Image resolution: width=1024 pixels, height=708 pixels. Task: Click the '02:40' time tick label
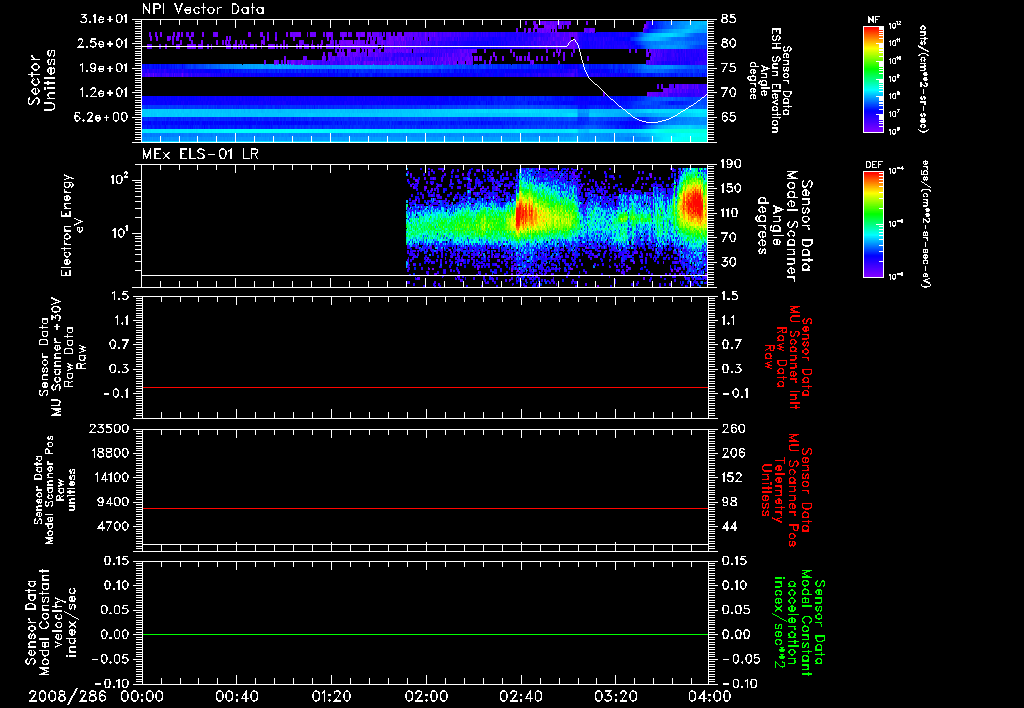tap(520, 696)
